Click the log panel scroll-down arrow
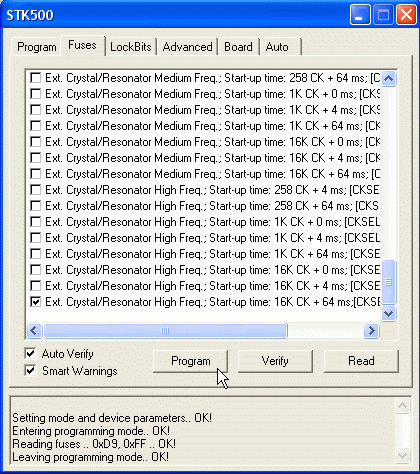This screenshot has height=474, width=420. pyautogui.click(x=402, y=455)
